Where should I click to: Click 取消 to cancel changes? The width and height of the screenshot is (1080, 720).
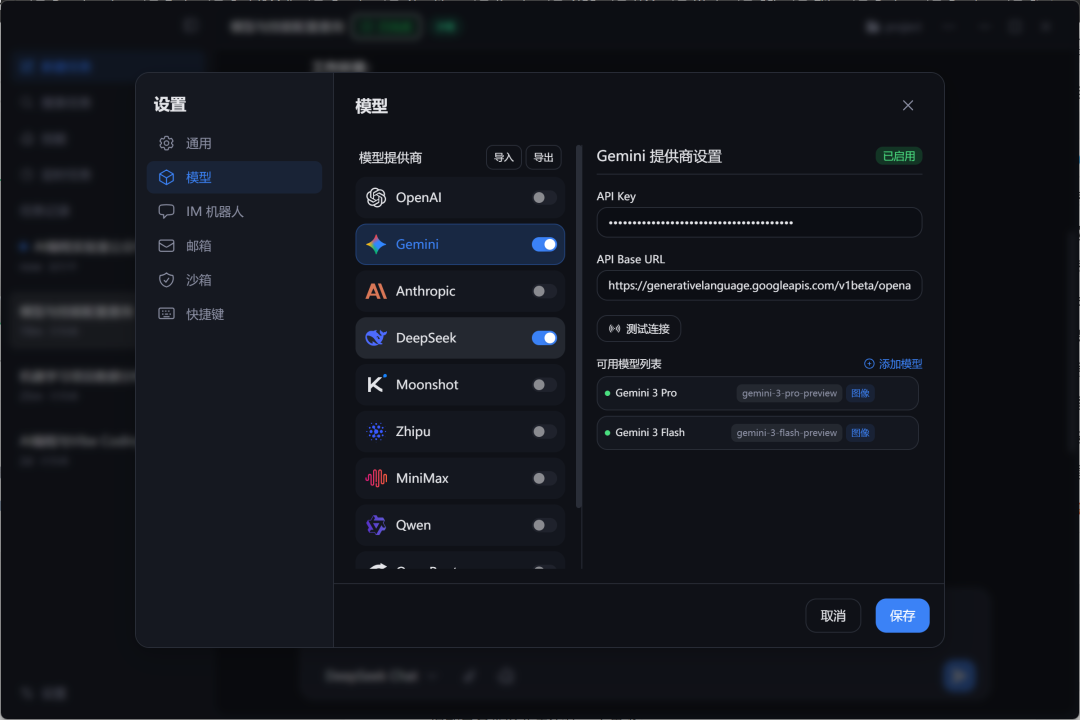click(833, 615)
